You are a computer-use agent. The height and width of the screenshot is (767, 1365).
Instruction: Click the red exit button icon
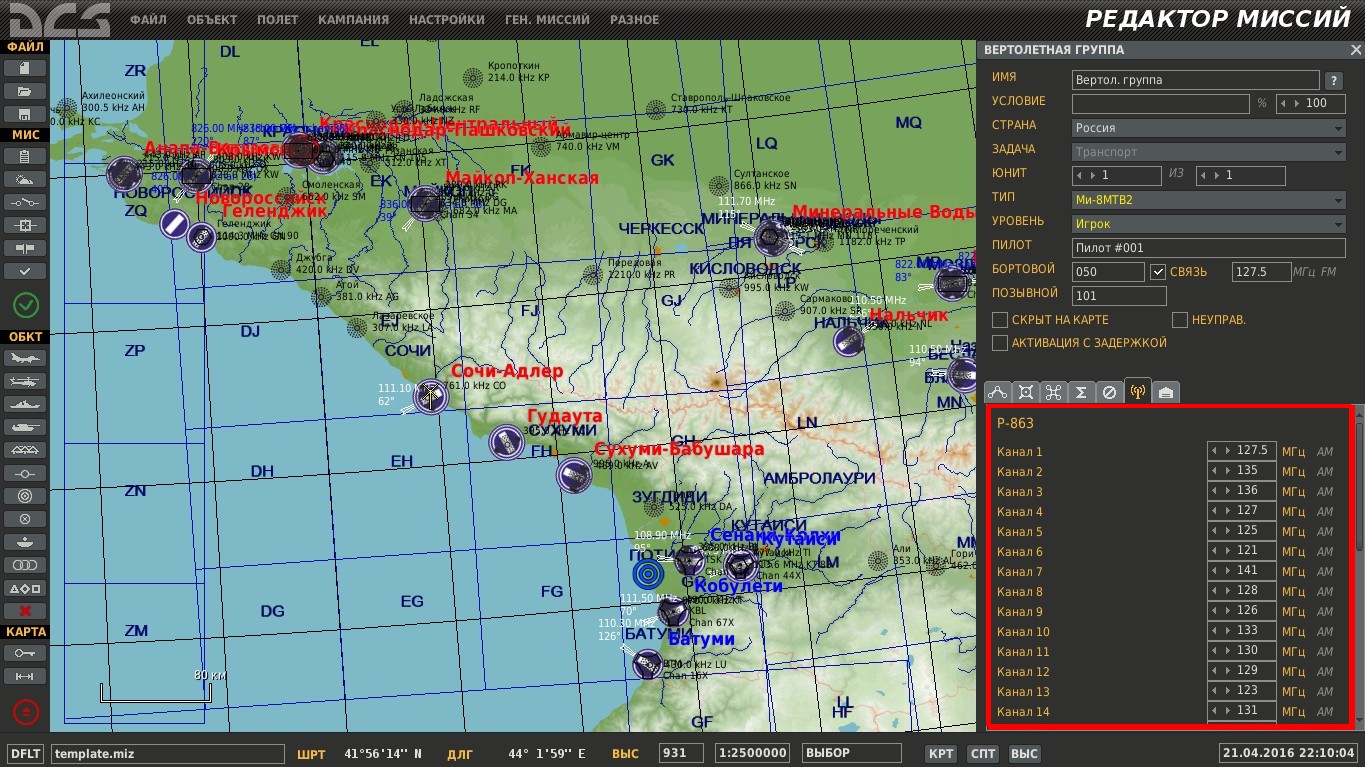pos(25,711)
